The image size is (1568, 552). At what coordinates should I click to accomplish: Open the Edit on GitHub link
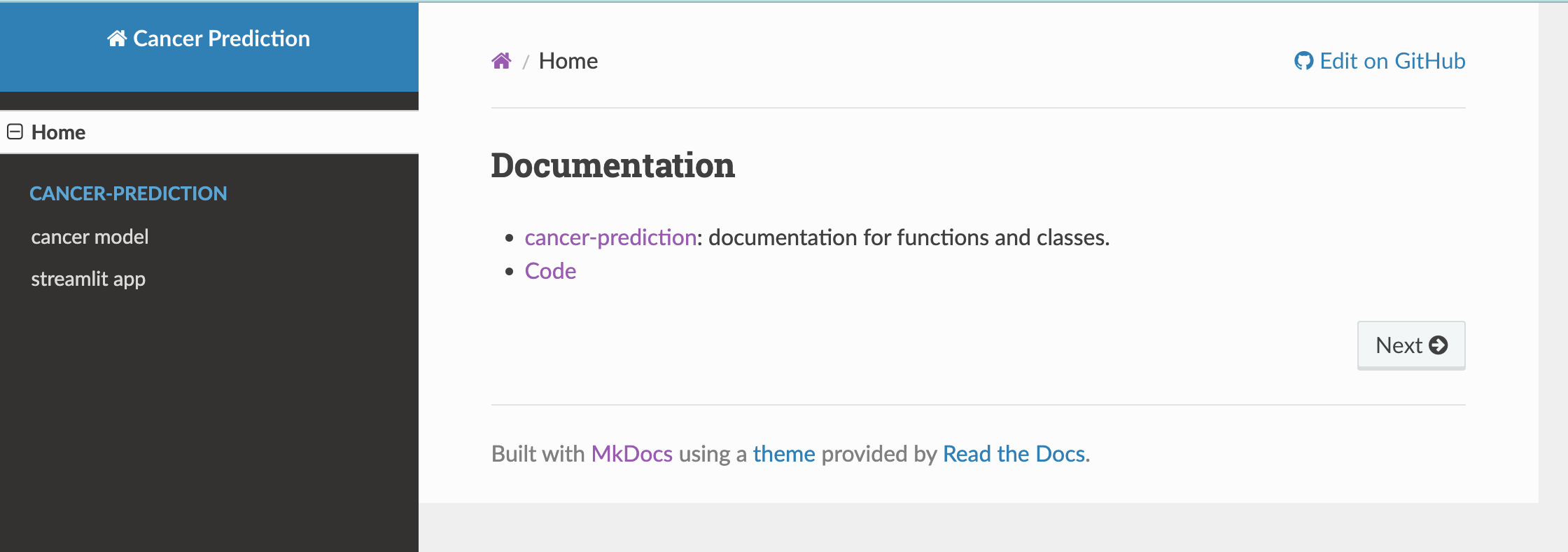[x=1392, y=61]
